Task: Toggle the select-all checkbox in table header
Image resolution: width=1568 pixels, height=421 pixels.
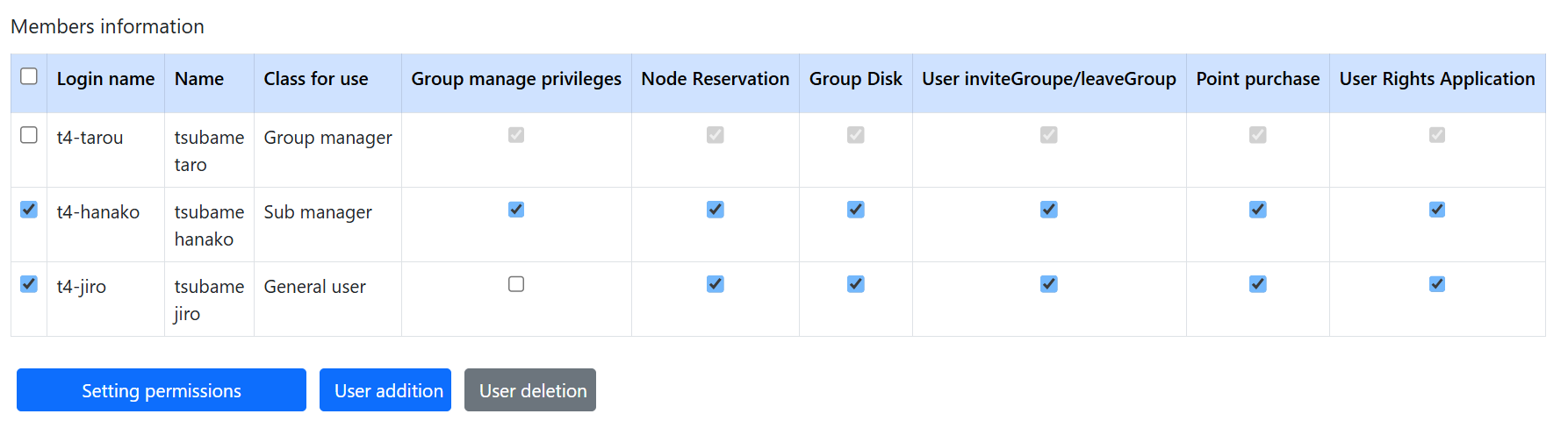Action: (29, 76)
